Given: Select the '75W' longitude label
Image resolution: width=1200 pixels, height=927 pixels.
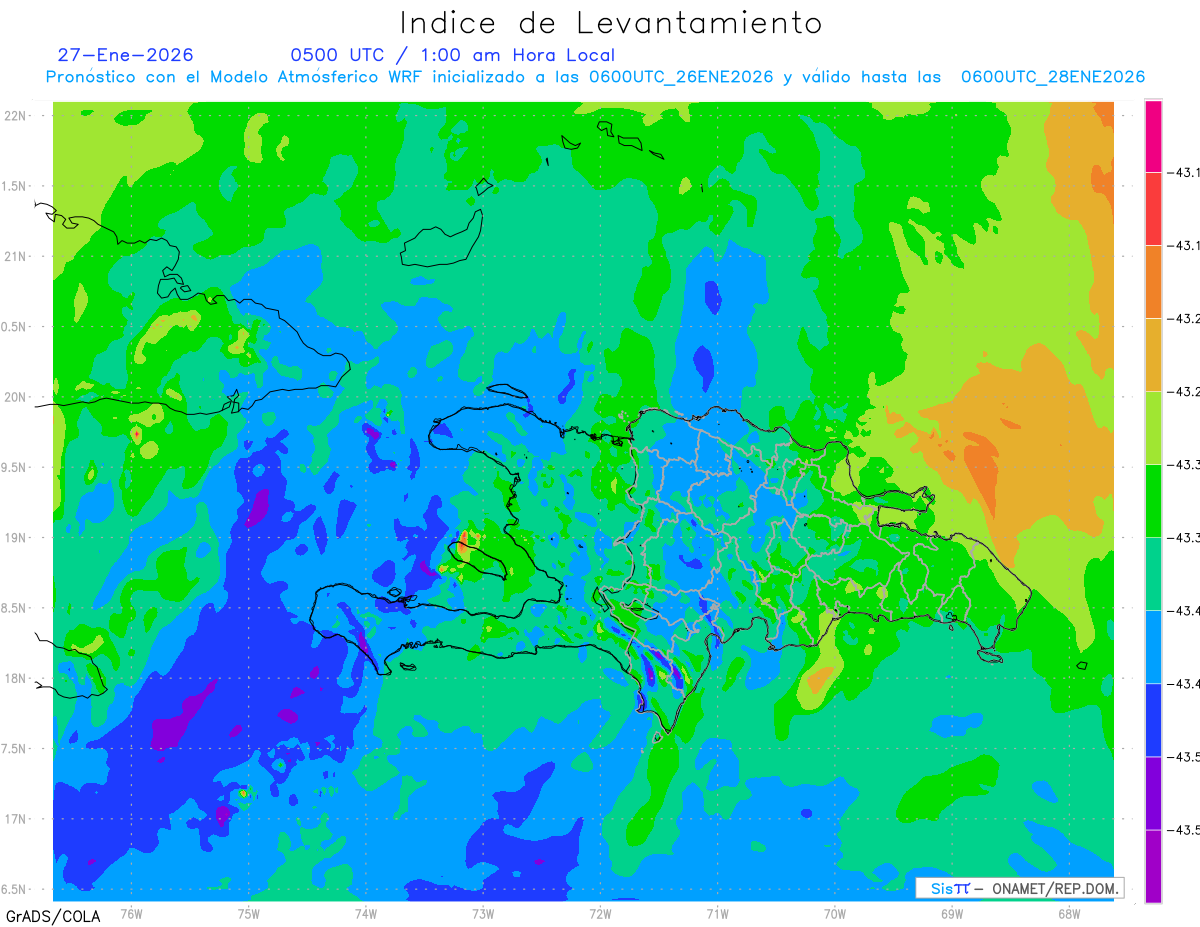Looking at the screenshot, I should point(249,913).
